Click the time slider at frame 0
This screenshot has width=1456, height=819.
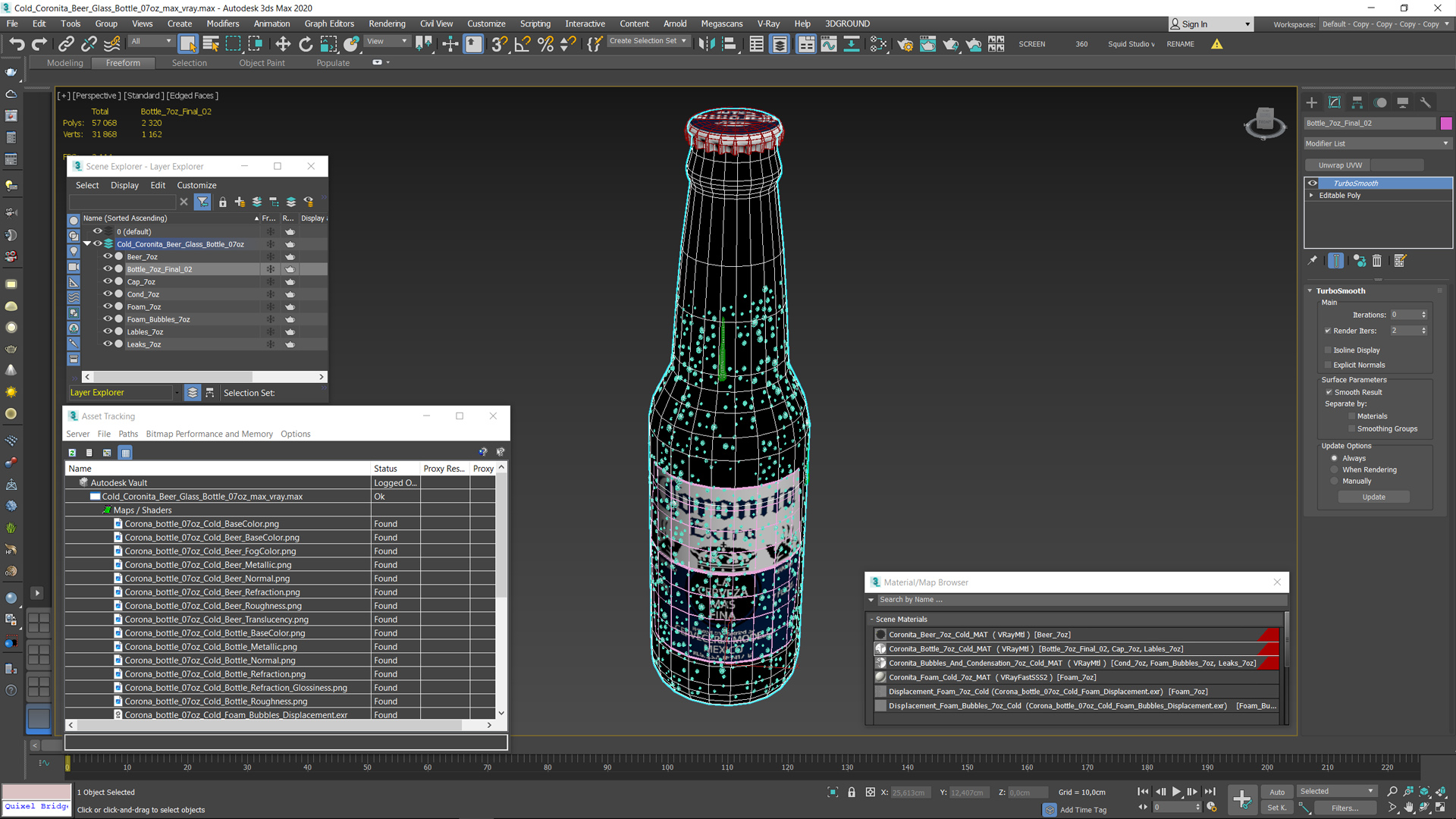point(67,765)
